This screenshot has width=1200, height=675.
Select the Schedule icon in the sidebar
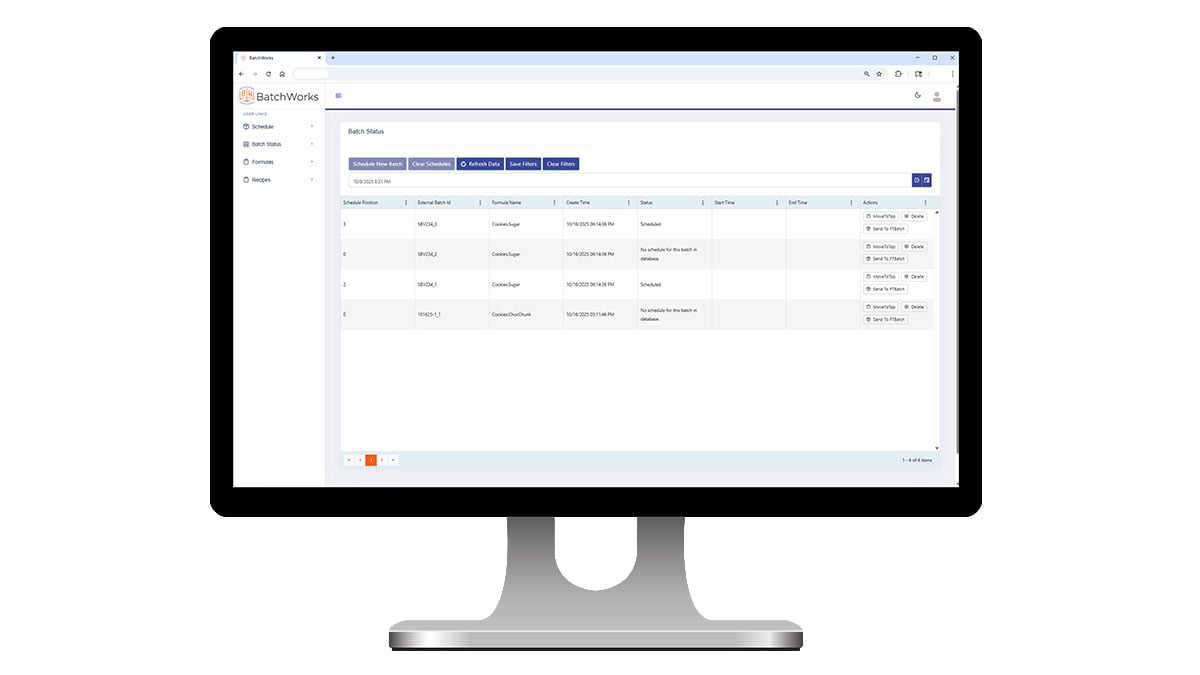pyautogui.click(x=245, y=126)
